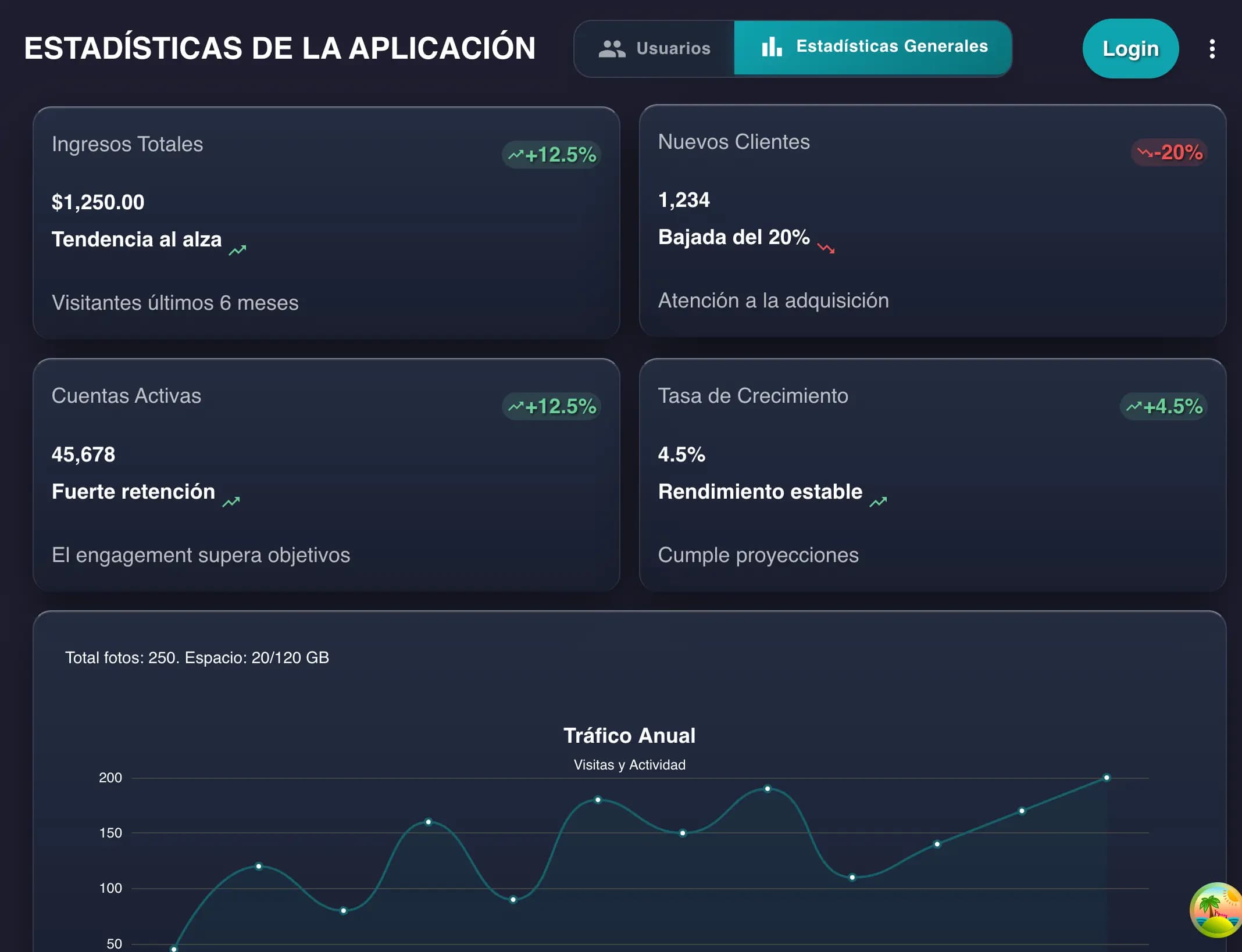
Task: Expand the Tasa de Crecimiento card
Action: point(933,474)
